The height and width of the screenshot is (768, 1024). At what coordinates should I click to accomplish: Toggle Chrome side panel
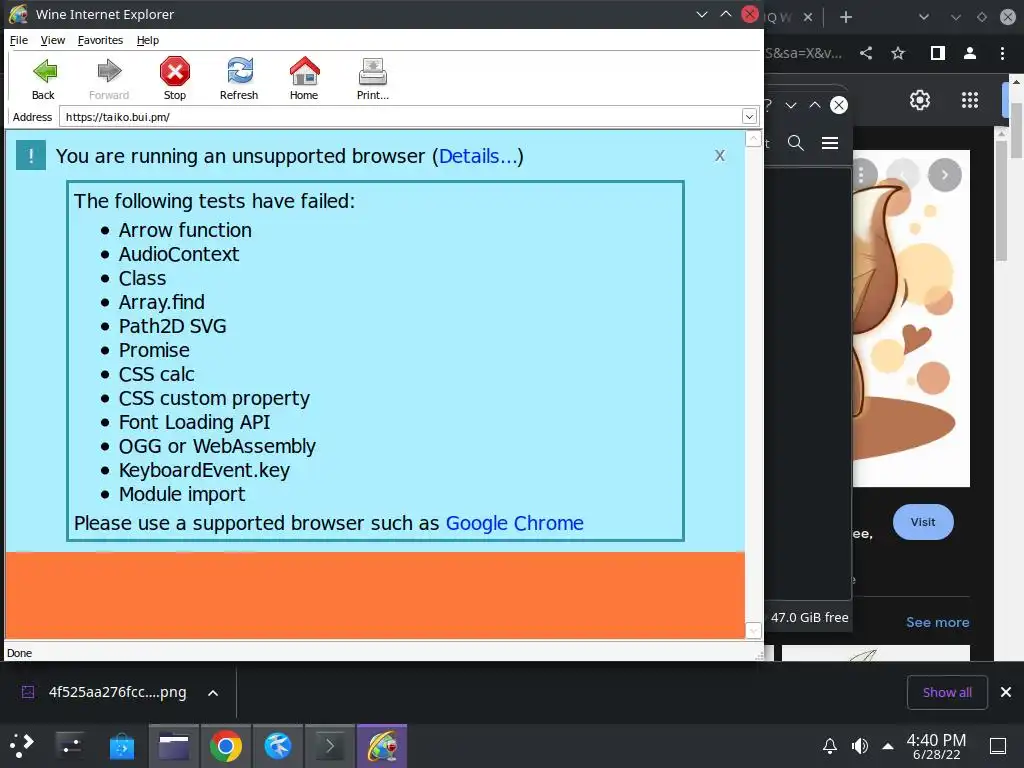click(x=938, y=53)
